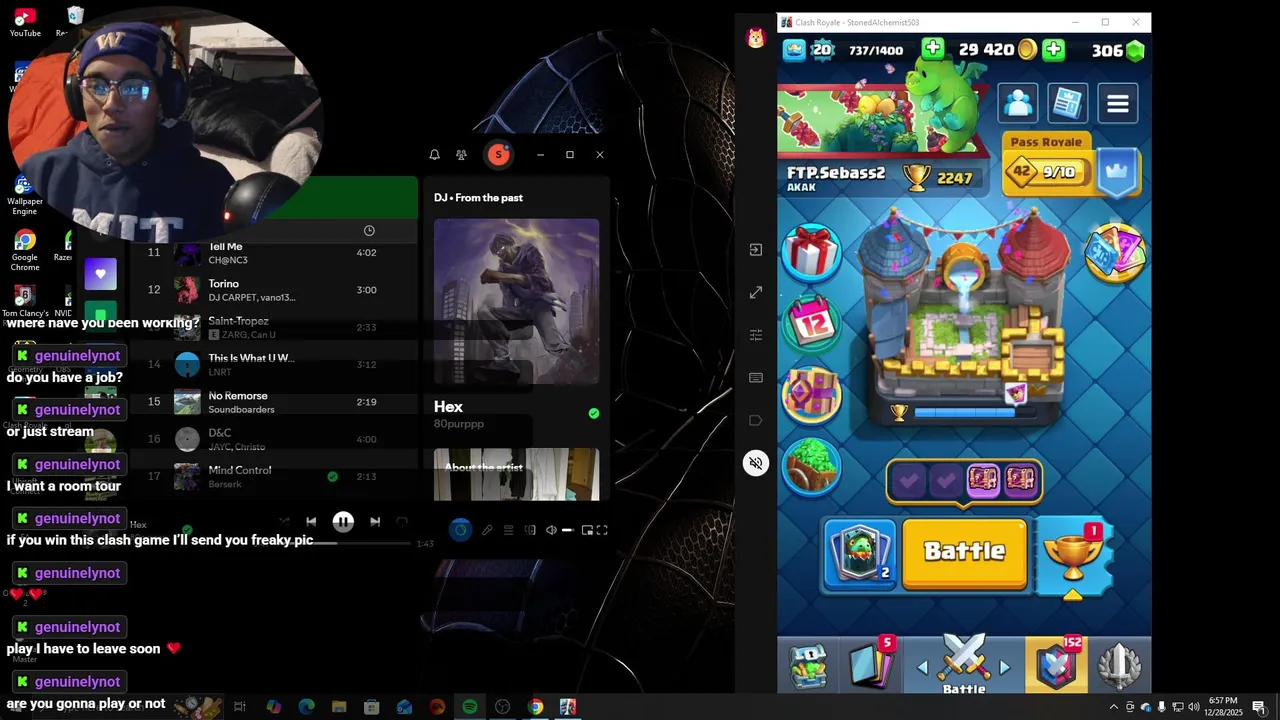Image resolution: width=1280 pixels, height=720 pixels.
Task: Open the About the artist card
Action: [516, 474]
